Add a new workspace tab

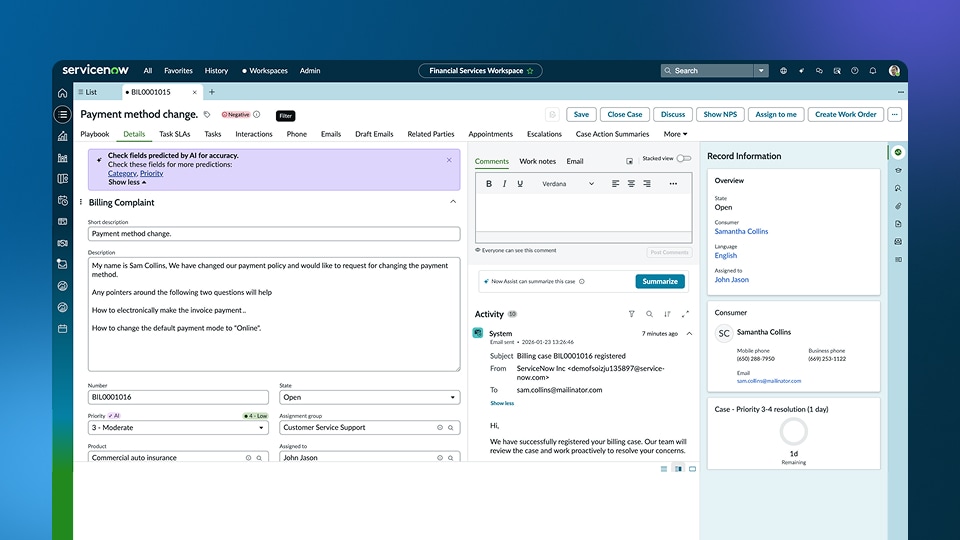[x=212, y=92]
